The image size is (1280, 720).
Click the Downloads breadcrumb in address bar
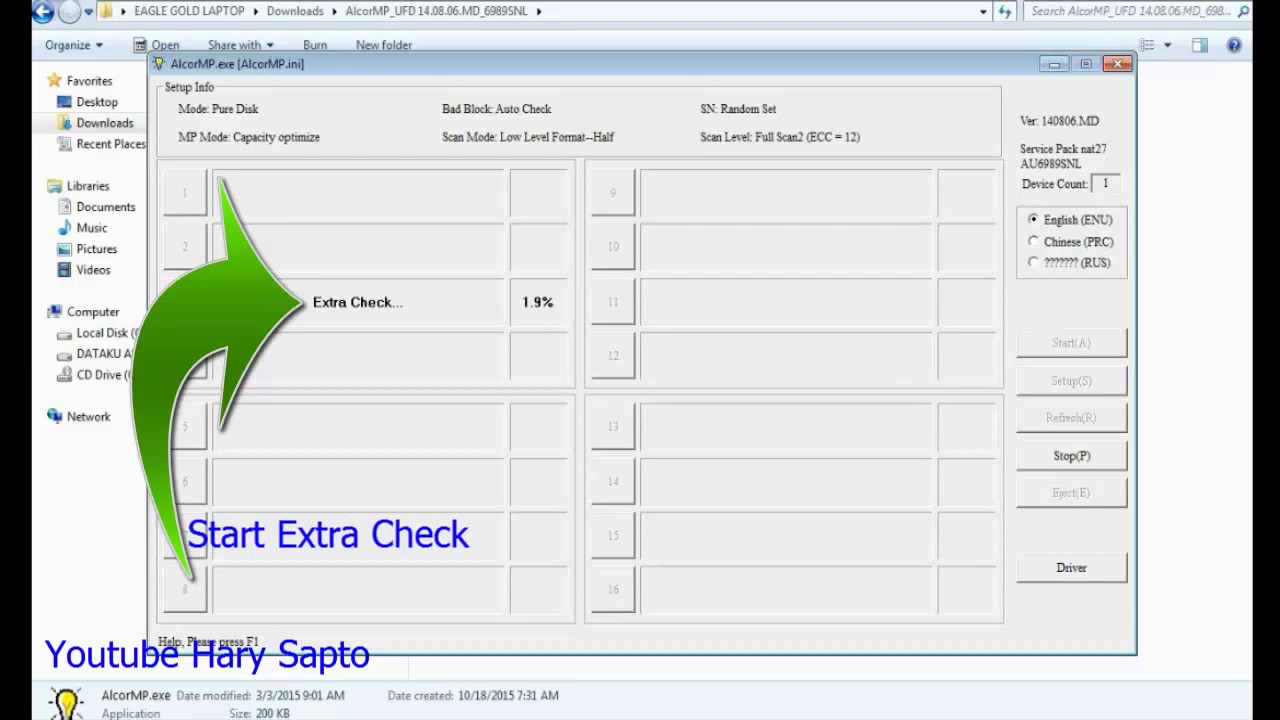(x=295, y=11)
